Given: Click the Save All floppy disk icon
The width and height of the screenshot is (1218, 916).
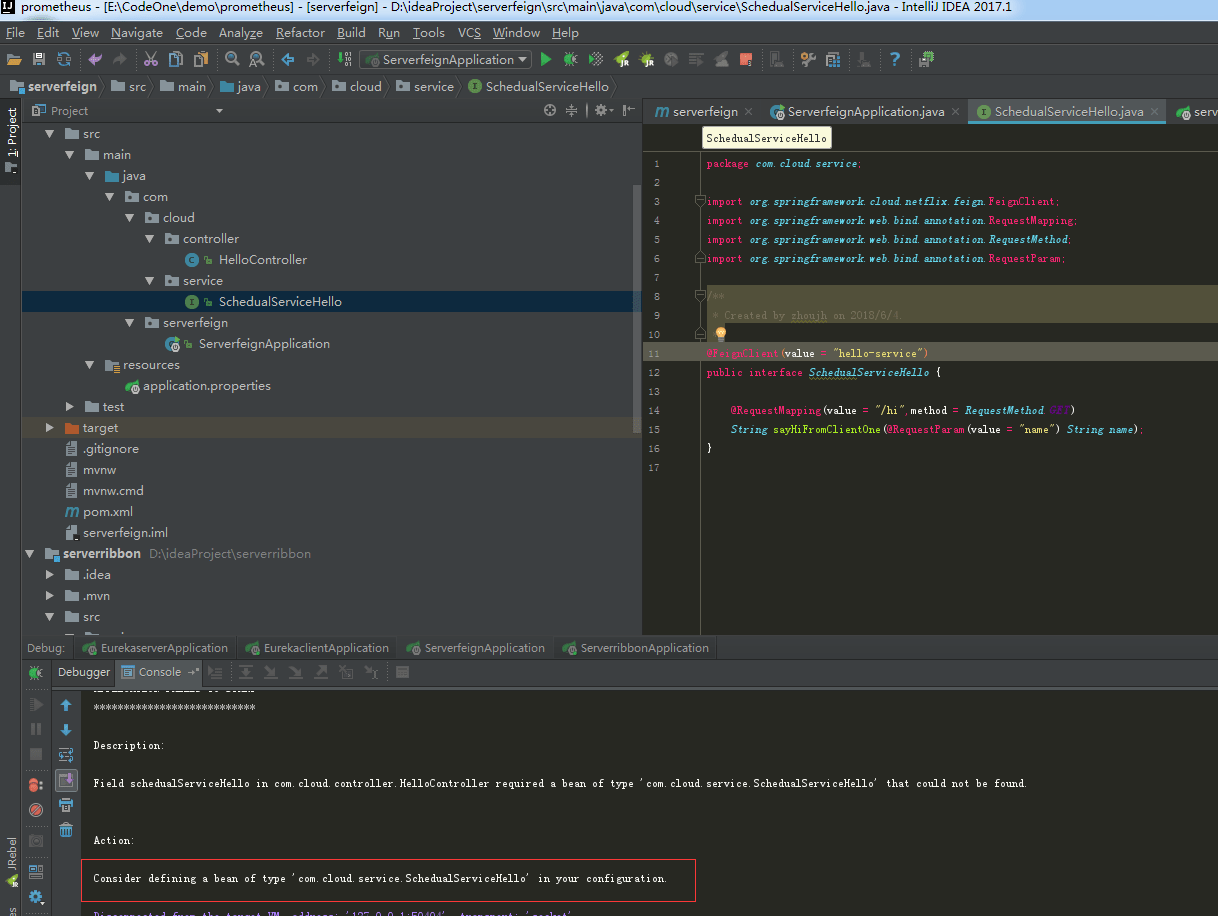Looking at the screenshot, I should coord(39,60).
